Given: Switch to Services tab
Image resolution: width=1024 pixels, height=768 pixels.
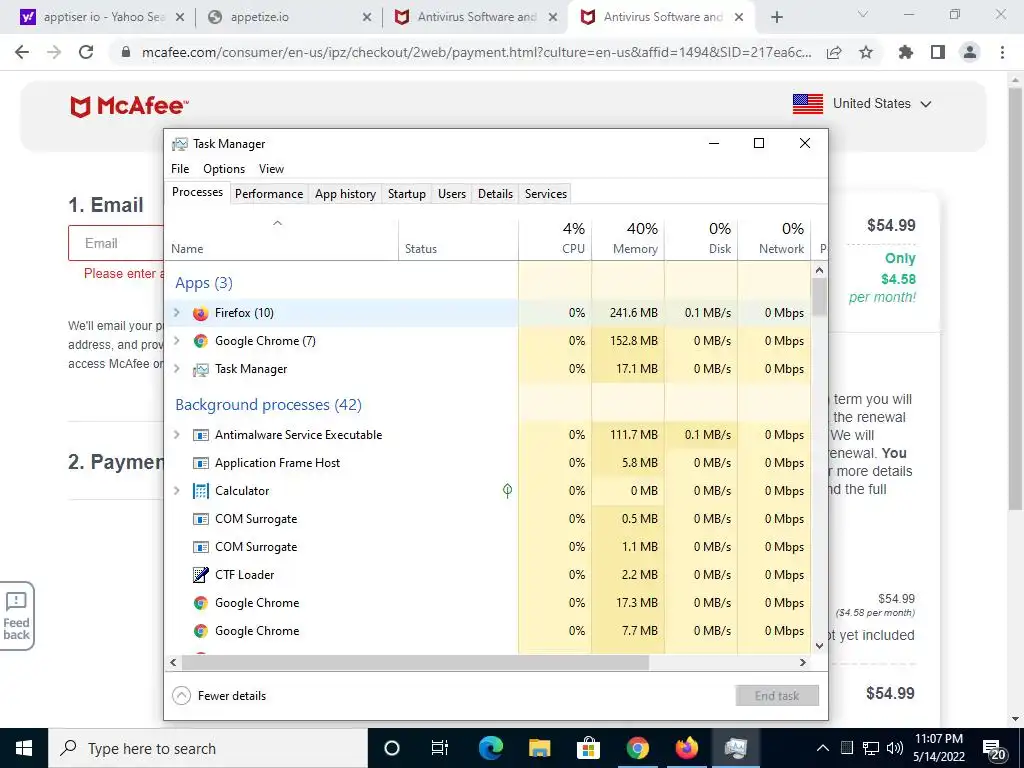Looking at the screenshot, I should [x=546, y=194].
